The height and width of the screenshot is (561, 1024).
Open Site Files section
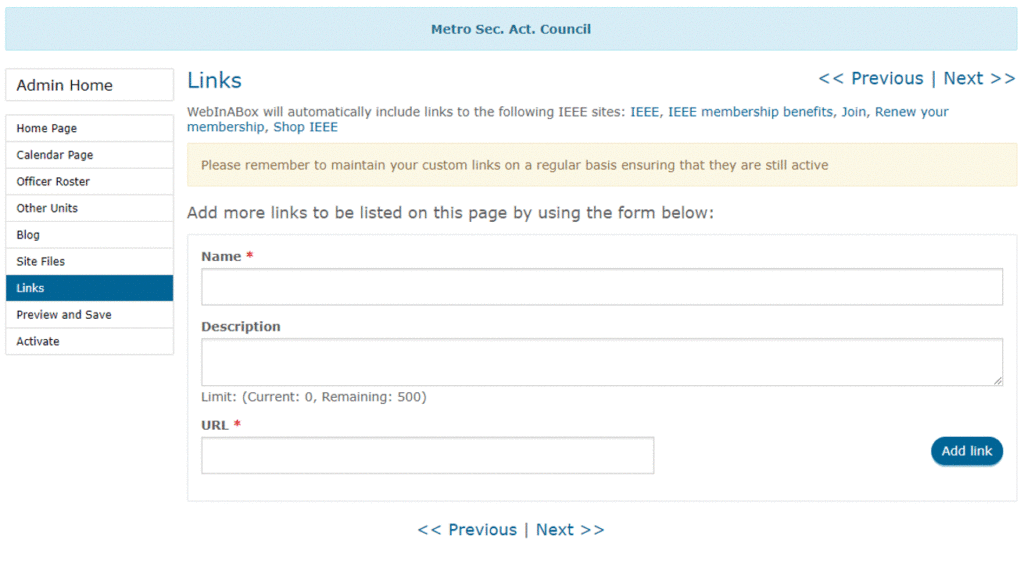point(89,261)
